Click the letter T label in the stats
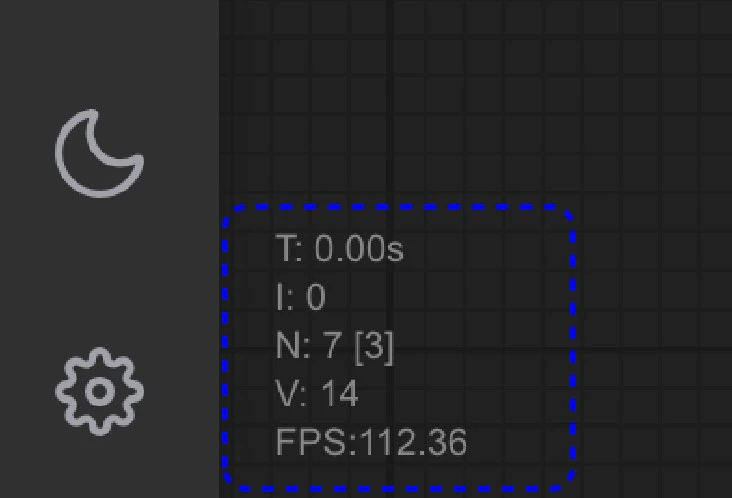Image resolution: width=732 pixels, height=498 pixels. pyautogui.click(x=285, y=248)
